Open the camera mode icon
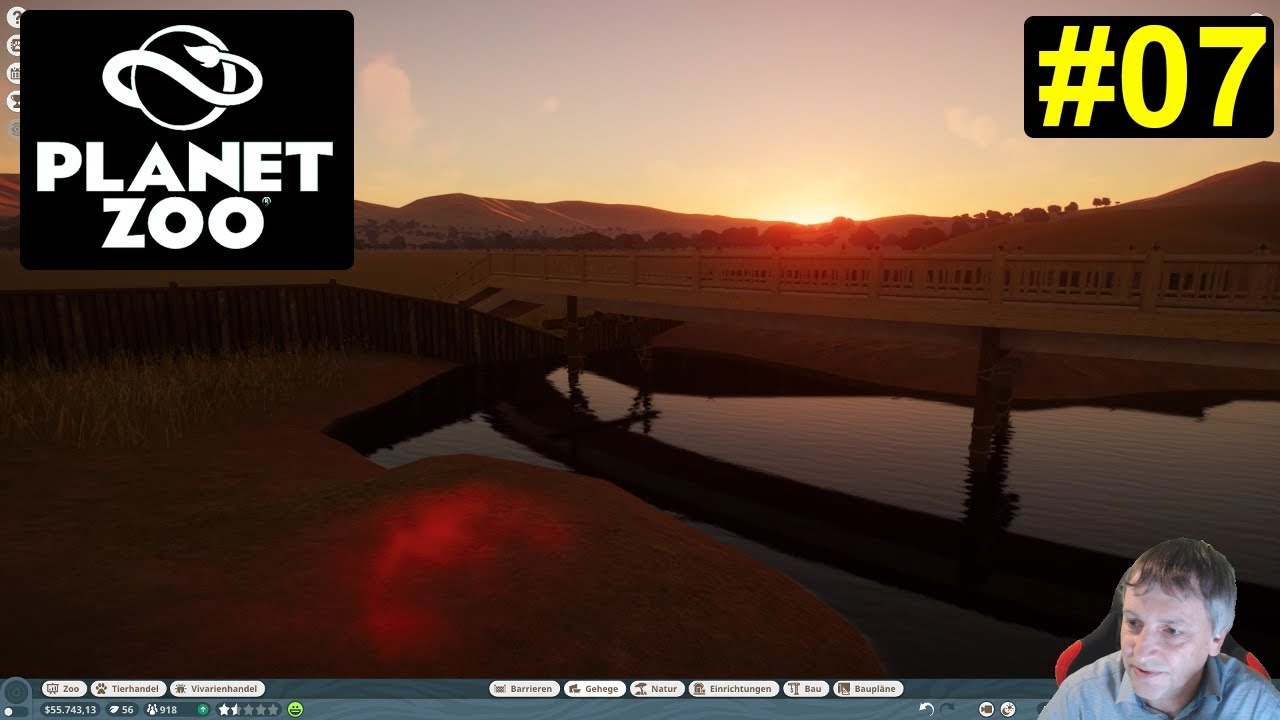This screenshot has height=720, width=1280. (987, 709)
